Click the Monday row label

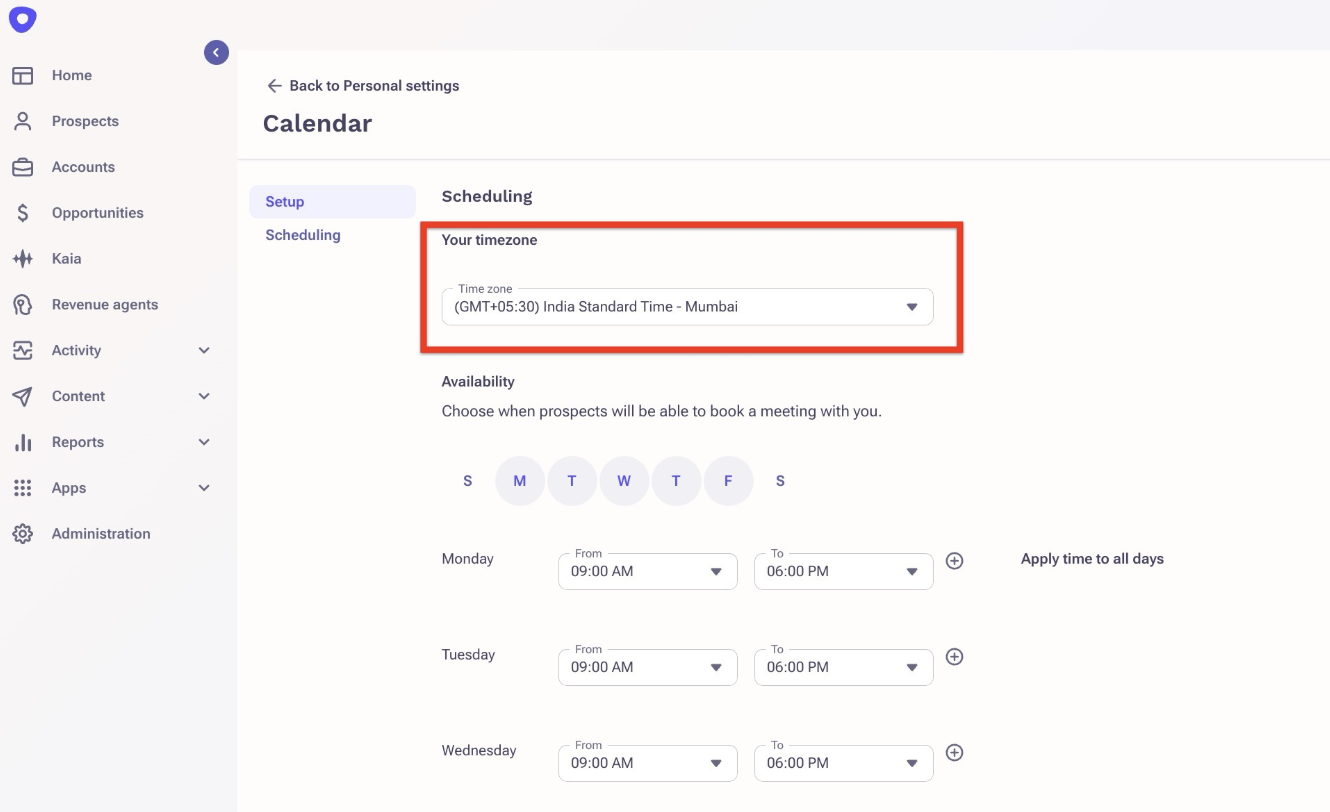point(468,559)
